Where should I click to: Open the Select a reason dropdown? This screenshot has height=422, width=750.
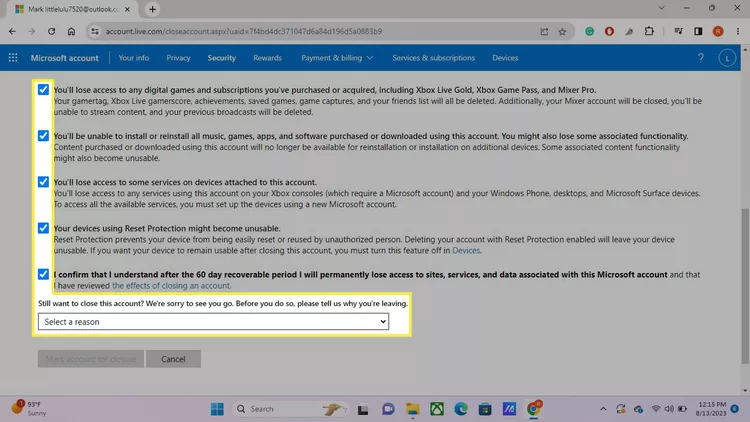click(x=213, y=322)
